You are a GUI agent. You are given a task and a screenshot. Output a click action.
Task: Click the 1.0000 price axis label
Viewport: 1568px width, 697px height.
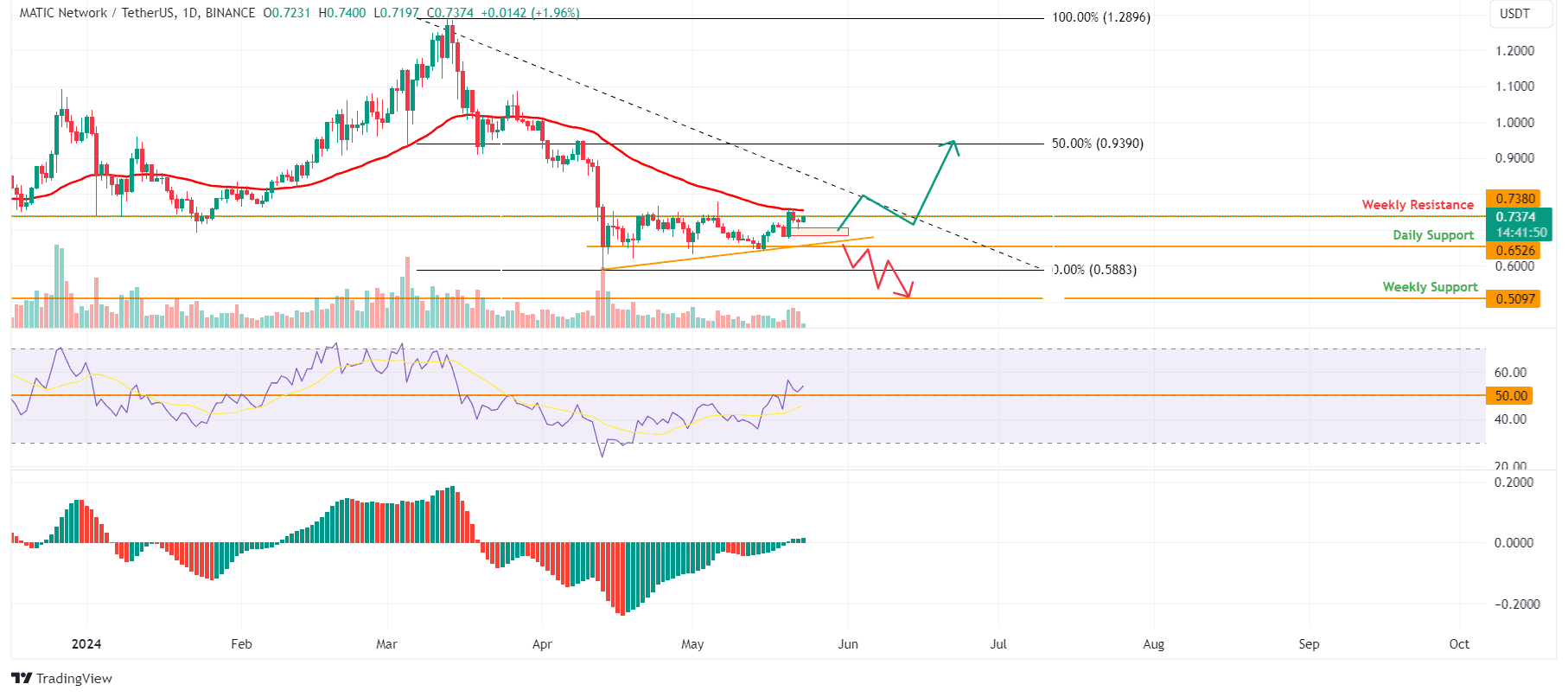pyautogui.click(x=1514, y=123)
